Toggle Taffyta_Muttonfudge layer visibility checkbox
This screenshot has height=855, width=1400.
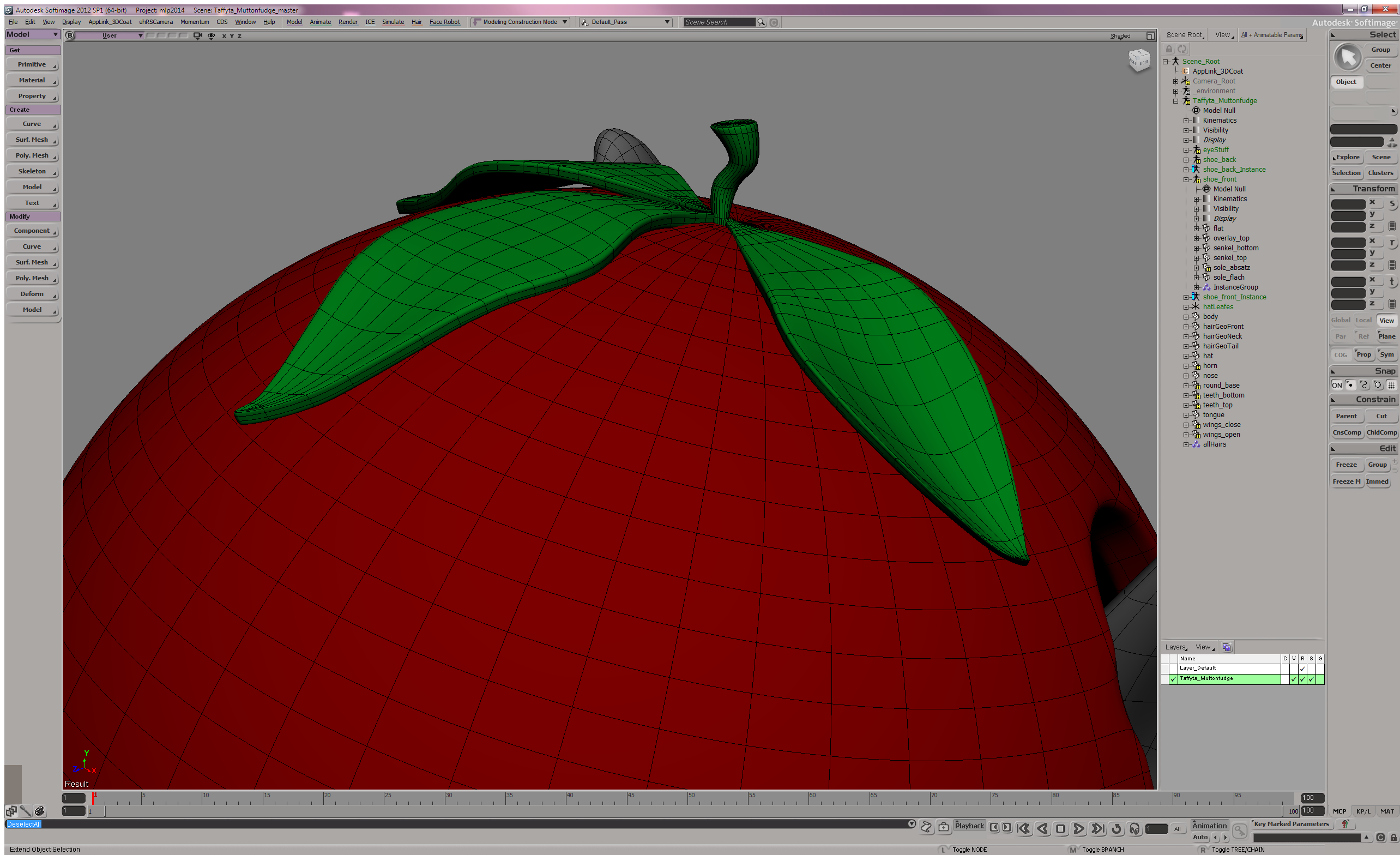tap(1294, 679)
